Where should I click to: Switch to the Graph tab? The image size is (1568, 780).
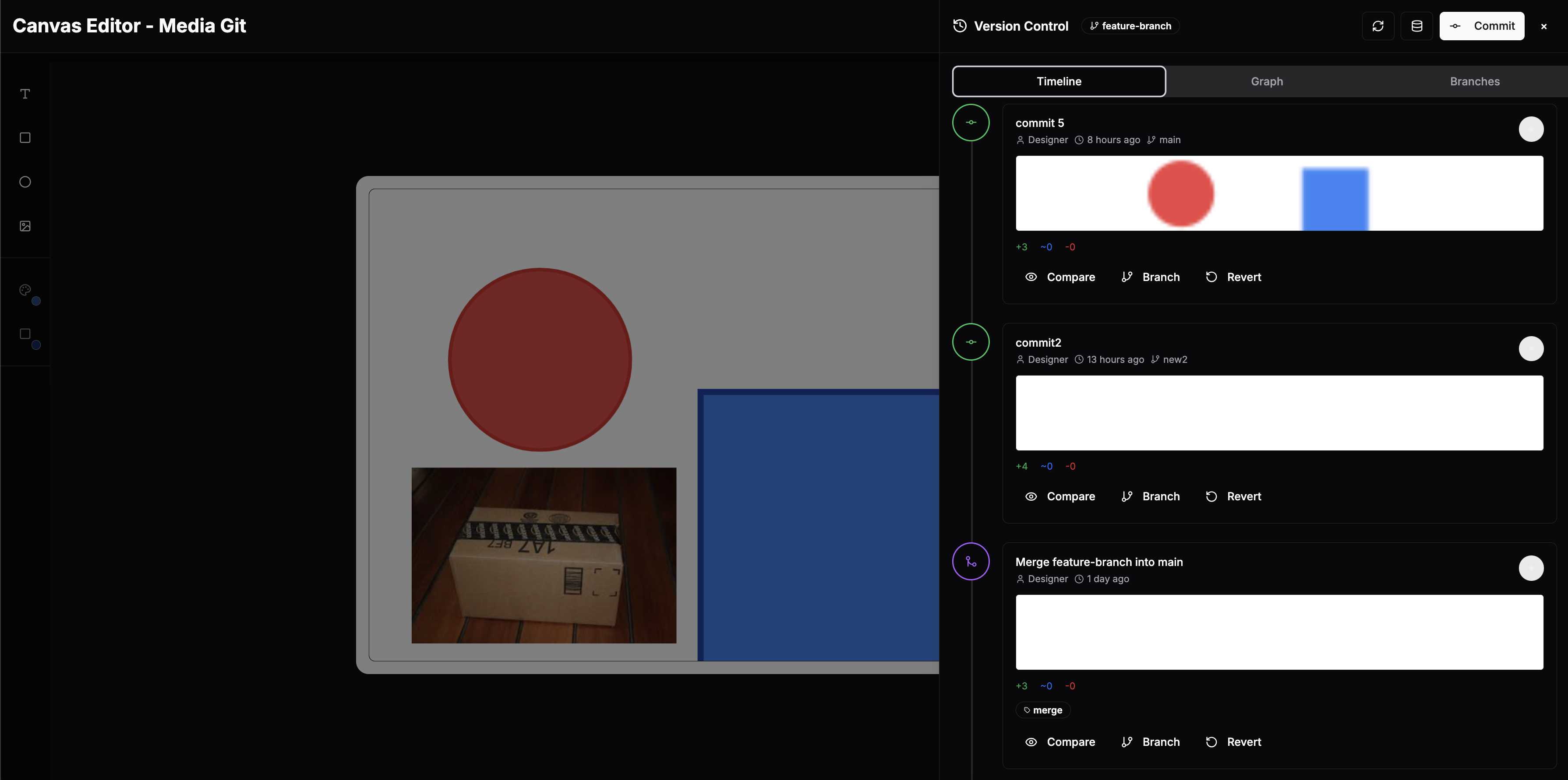click(x=1266, y=81)
